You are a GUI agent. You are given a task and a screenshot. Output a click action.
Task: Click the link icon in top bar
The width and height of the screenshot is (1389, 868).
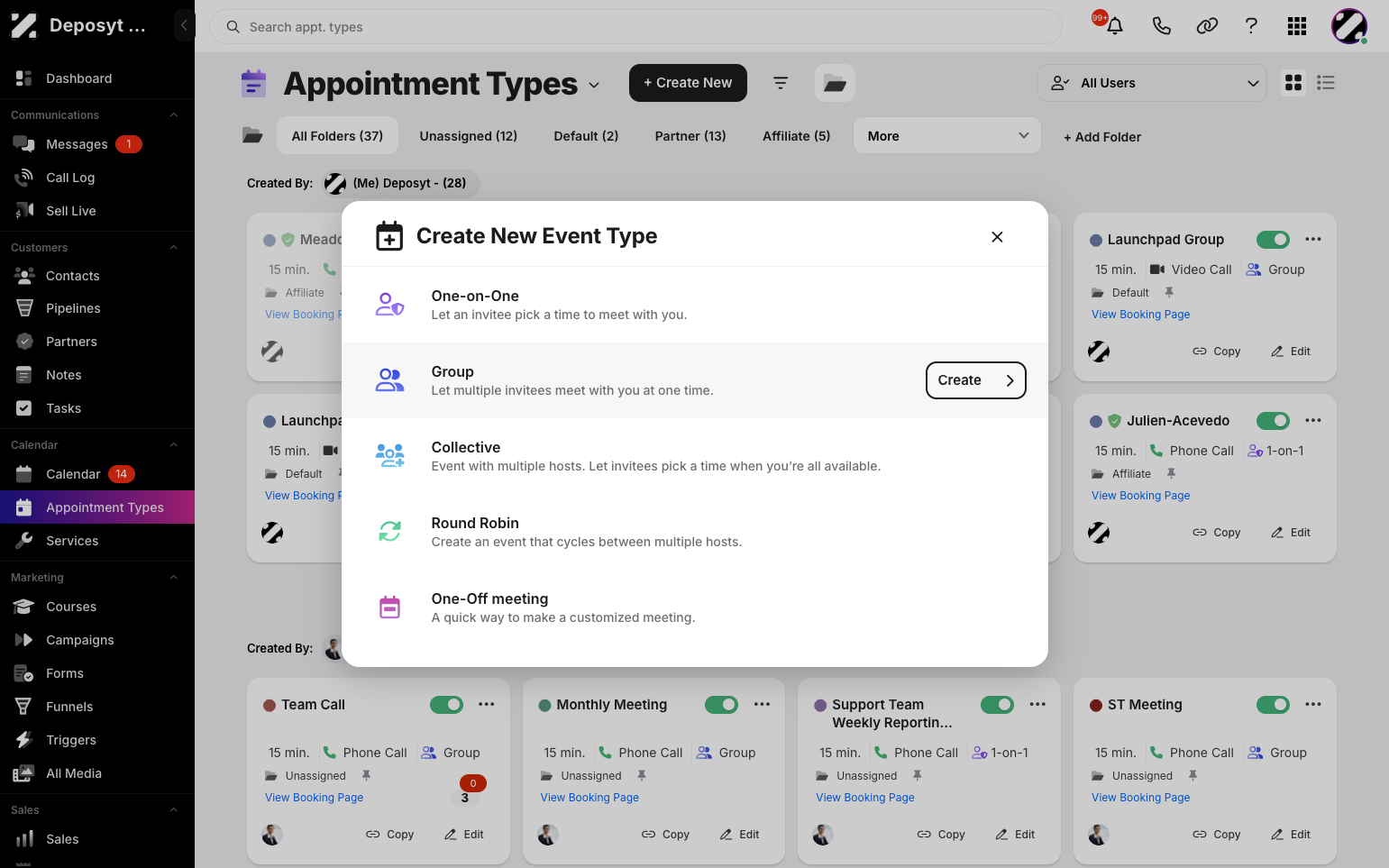click(1207, 26)
